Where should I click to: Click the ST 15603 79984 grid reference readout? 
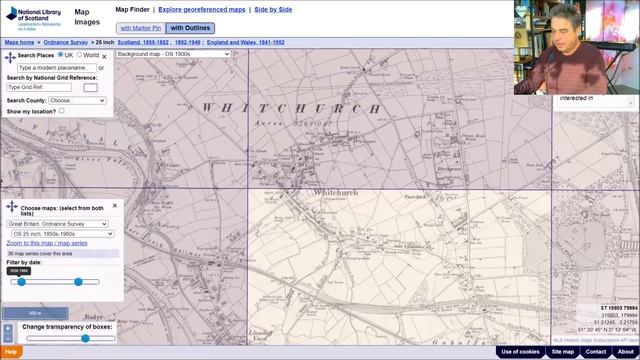619,308
